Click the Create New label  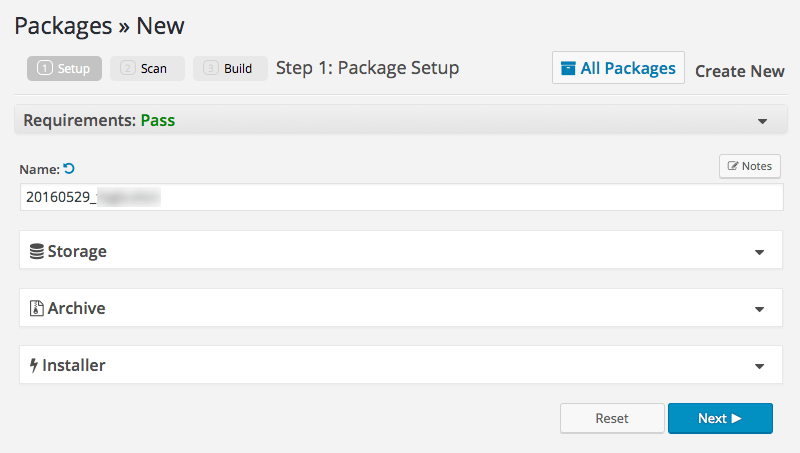(x=740, y=71)
